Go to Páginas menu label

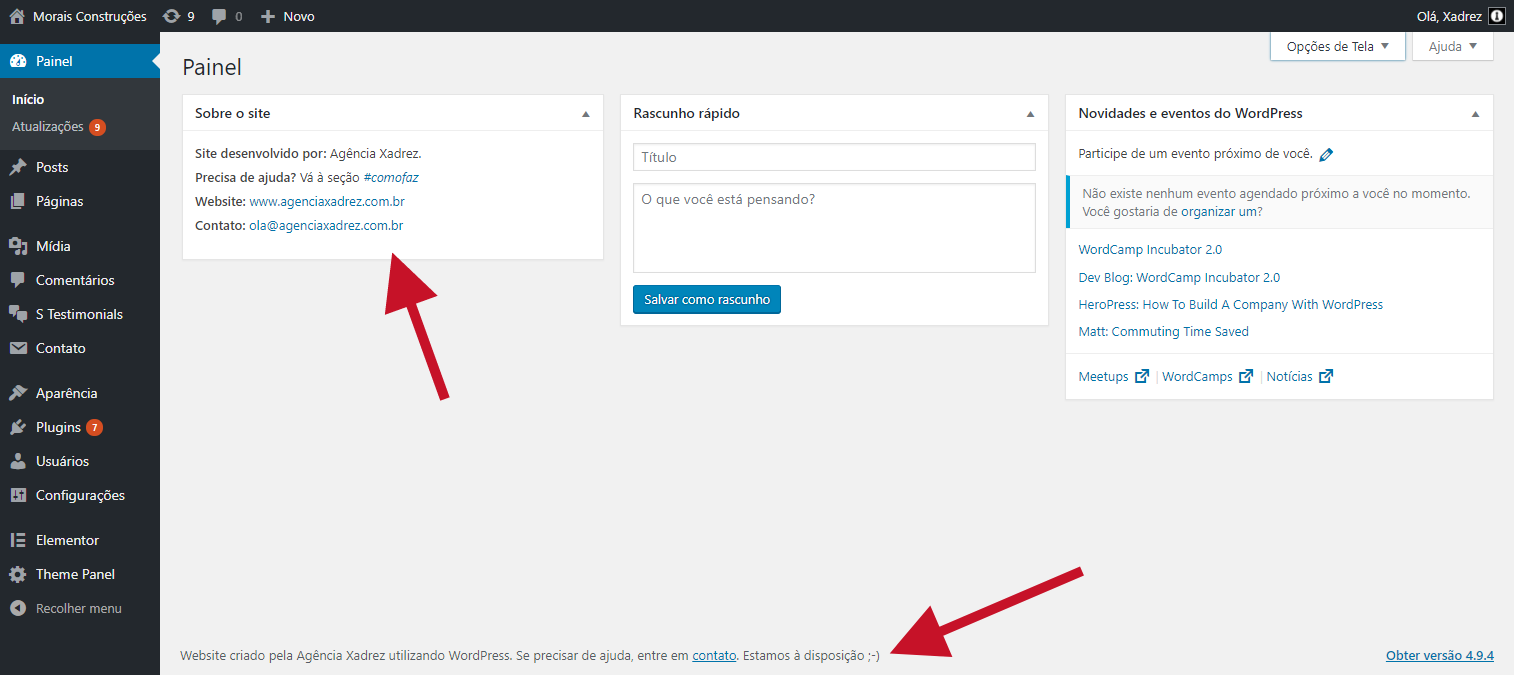pyautogui.click(x=60, y=201)
